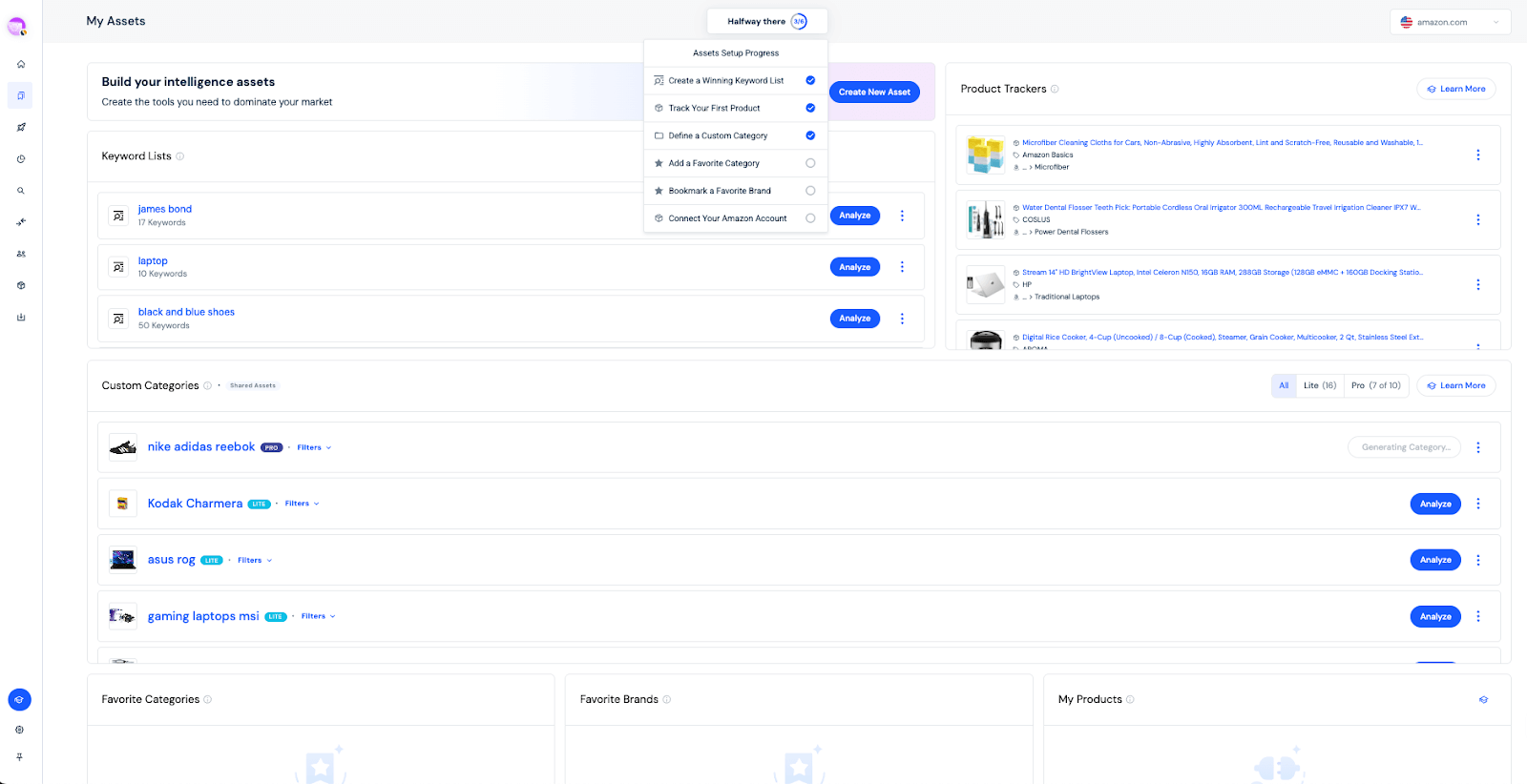Open the Home icon in the sidebar
Image resolution: width=1527 pixels, height=784 pixels.
click(21, 64)
